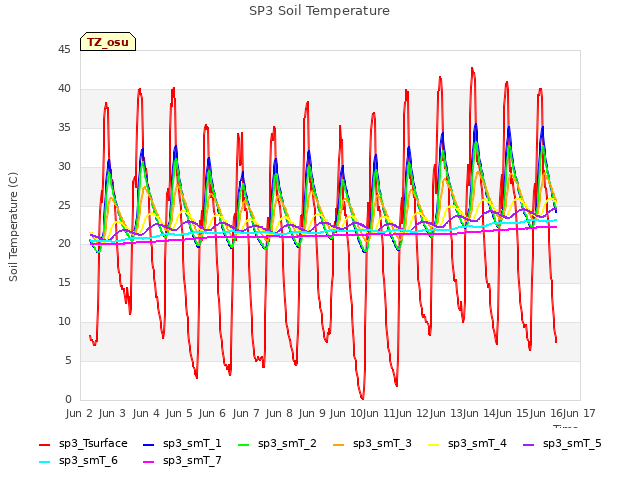Viewport: 640px width, 480px height.
Task: Click the Soil Temperature (C) axis label
Action: [x=13, y=227]
